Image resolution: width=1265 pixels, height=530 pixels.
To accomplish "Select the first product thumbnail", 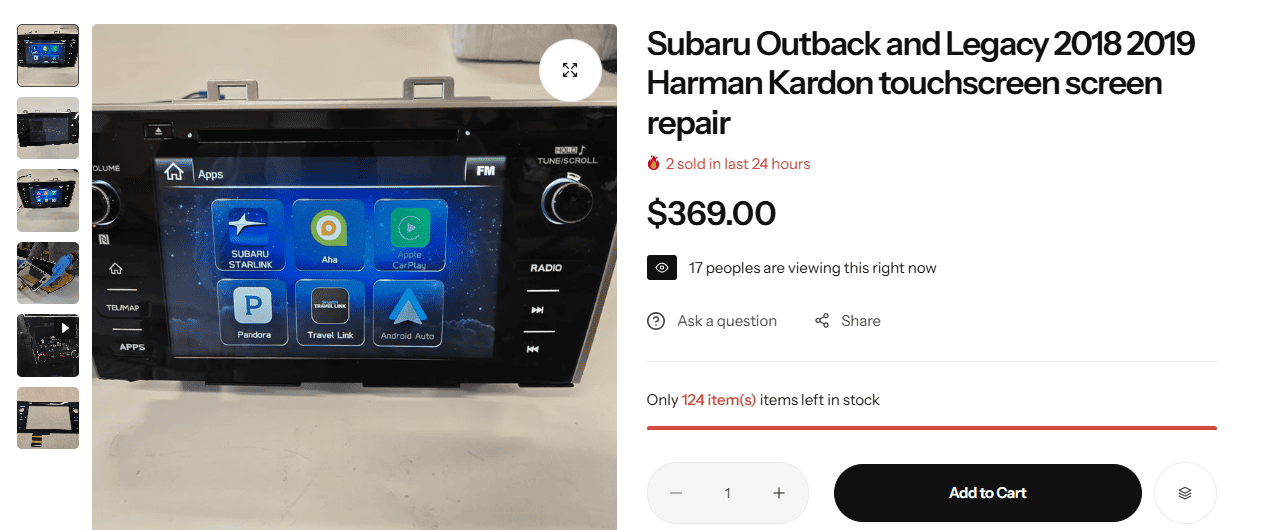I will (x=48, y=55).
